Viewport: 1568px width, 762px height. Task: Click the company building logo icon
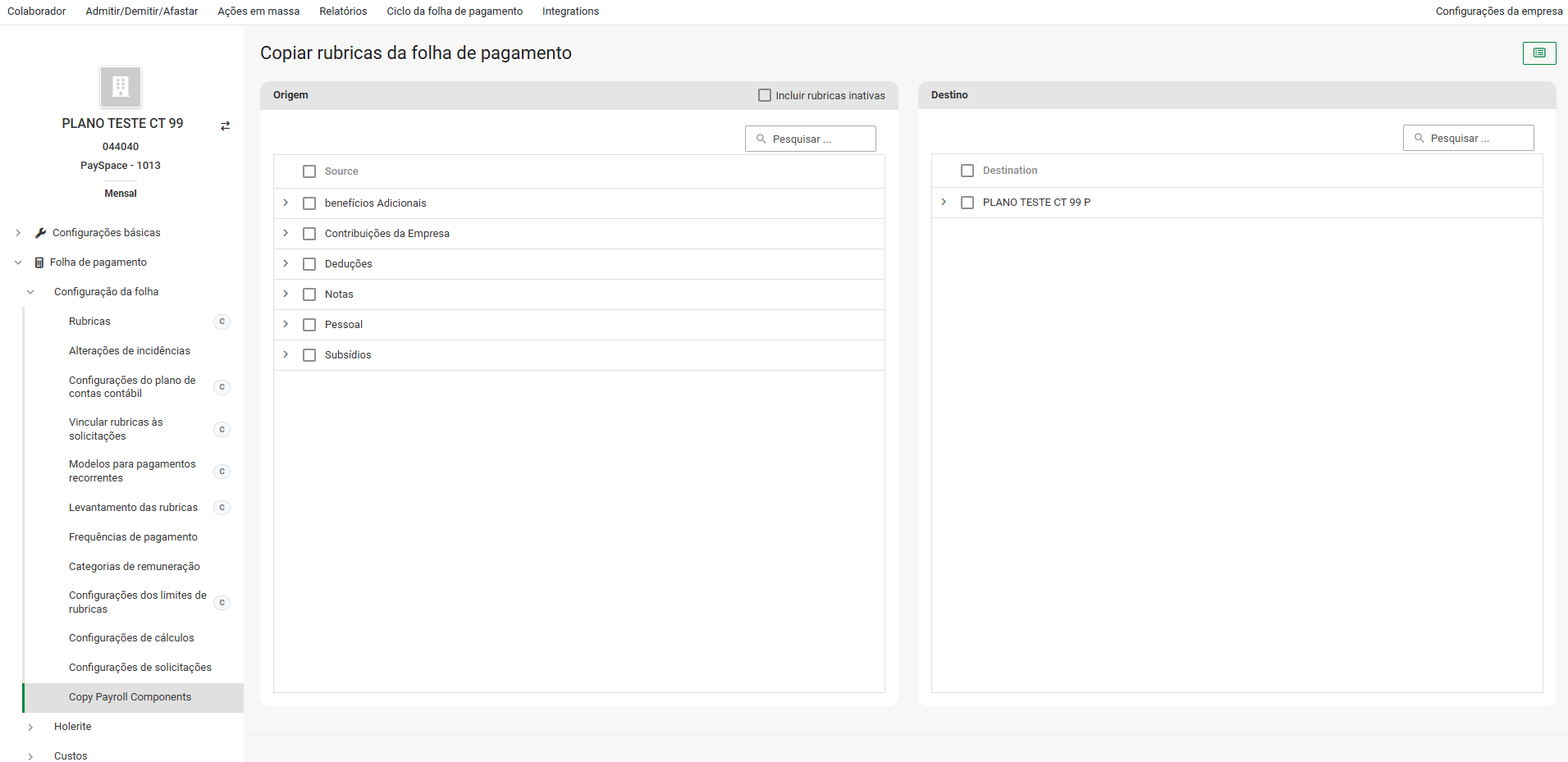pyautogui.click(x=121, y=87)
